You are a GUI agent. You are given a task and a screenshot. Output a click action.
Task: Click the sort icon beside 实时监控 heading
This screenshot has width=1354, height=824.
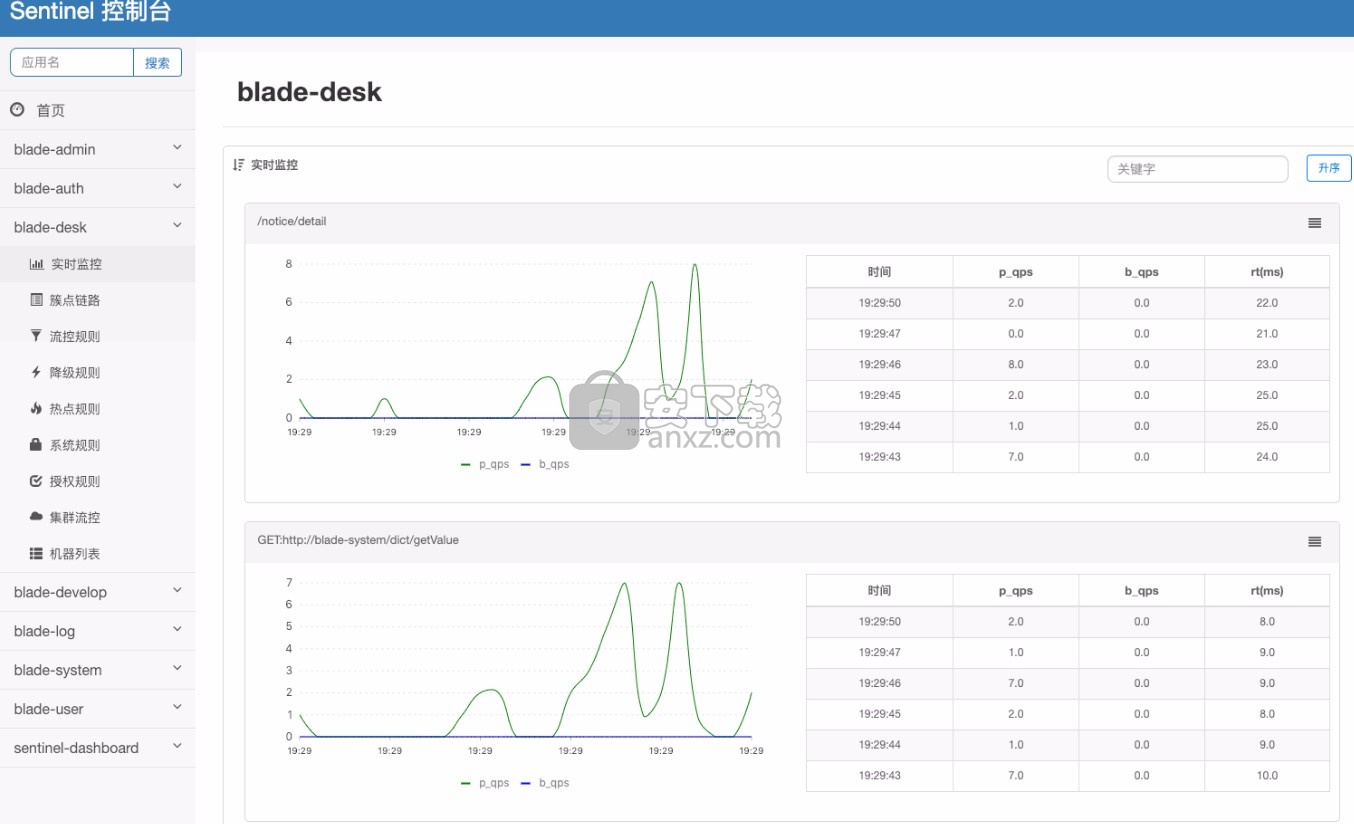click(x=238, y=165)
